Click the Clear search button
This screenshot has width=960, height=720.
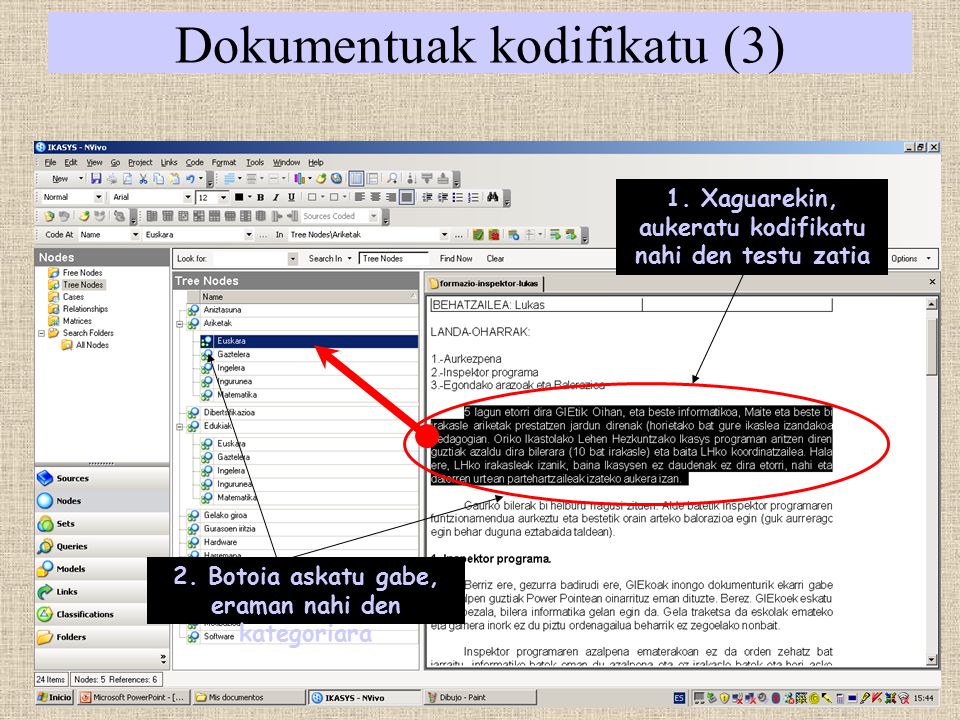tap(495, 258)
